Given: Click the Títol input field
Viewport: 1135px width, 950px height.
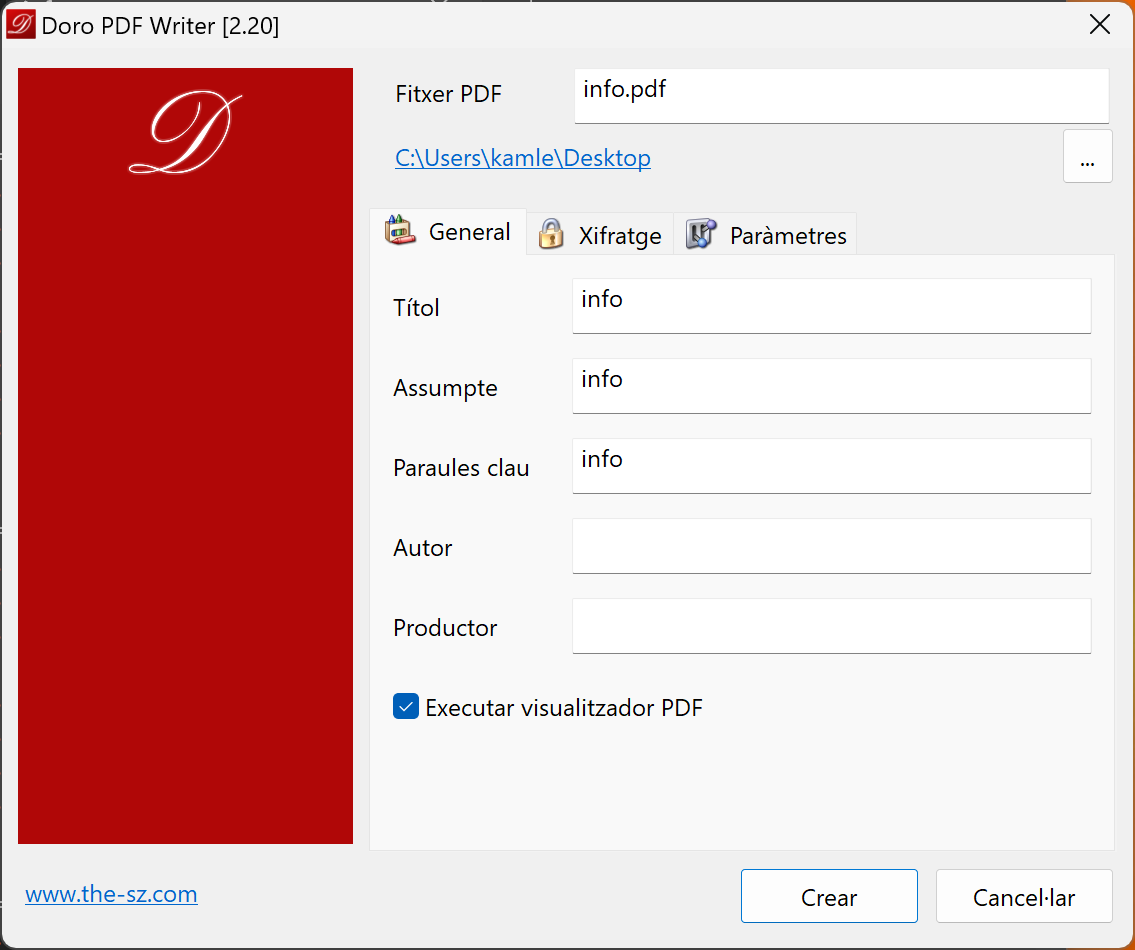Looking at the screenshot, I should (831, 306).
